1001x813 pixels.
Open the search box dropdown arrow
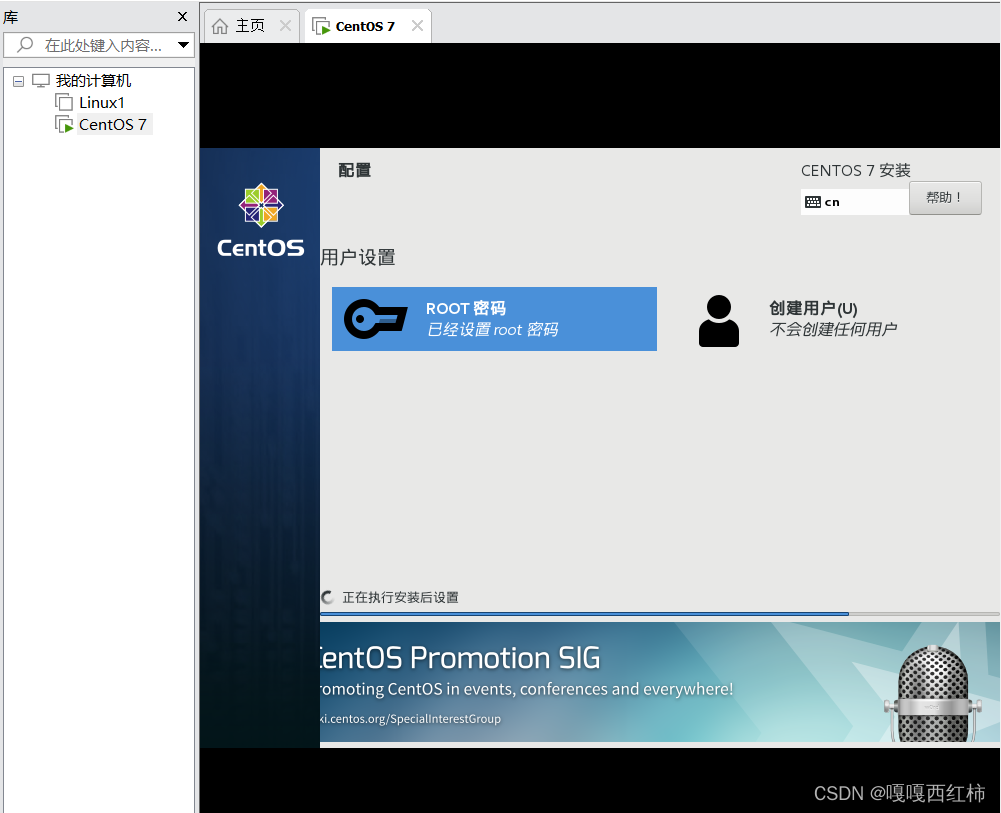[x=183, y=45]
